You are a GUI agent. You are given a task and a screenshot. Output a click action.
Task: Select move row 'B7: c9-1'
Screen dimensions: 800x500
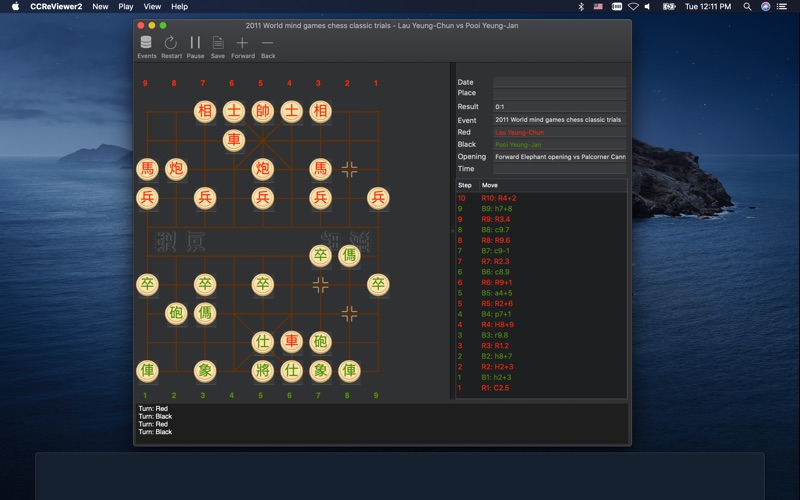pyautogui.click(x=541, y=251)
